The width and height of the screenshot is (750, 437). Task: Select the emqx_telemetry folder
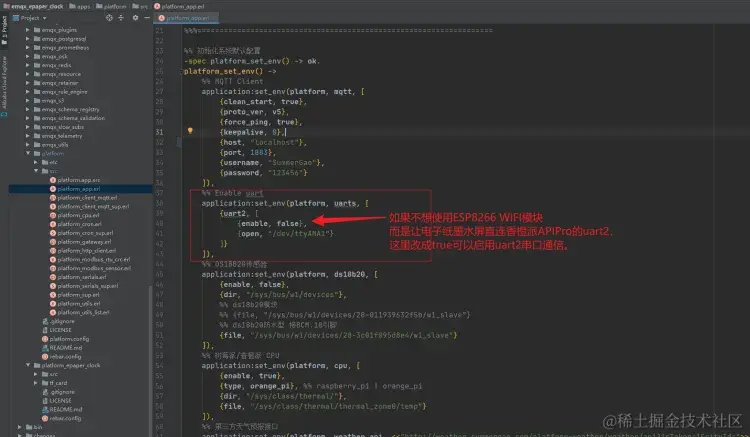tap(58, 136)
